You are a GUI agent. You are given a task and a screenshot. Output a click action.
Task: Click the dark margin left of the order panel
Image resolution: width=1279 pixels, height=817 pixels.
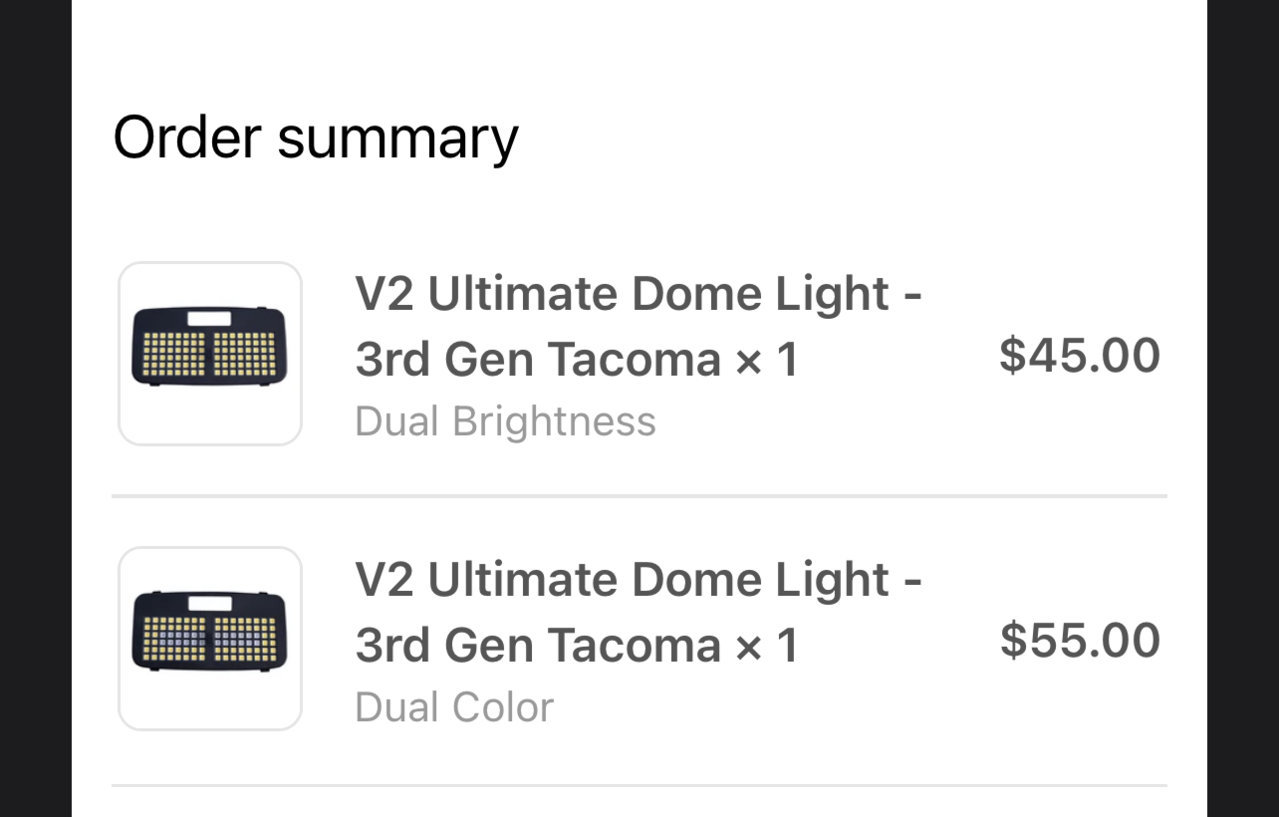click(x=36, y=408)
